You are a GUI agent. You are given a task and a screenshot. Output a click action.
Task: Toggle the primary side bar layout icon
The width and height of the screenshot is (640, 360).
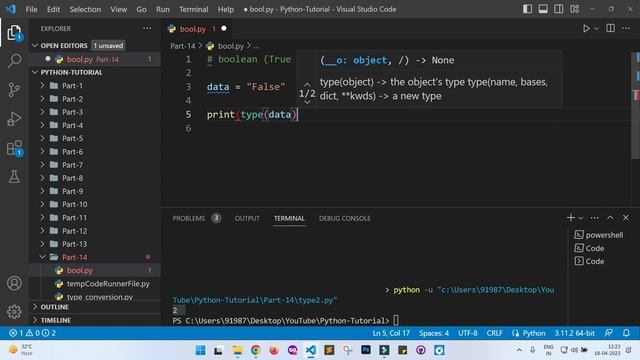tap(527, 9)
